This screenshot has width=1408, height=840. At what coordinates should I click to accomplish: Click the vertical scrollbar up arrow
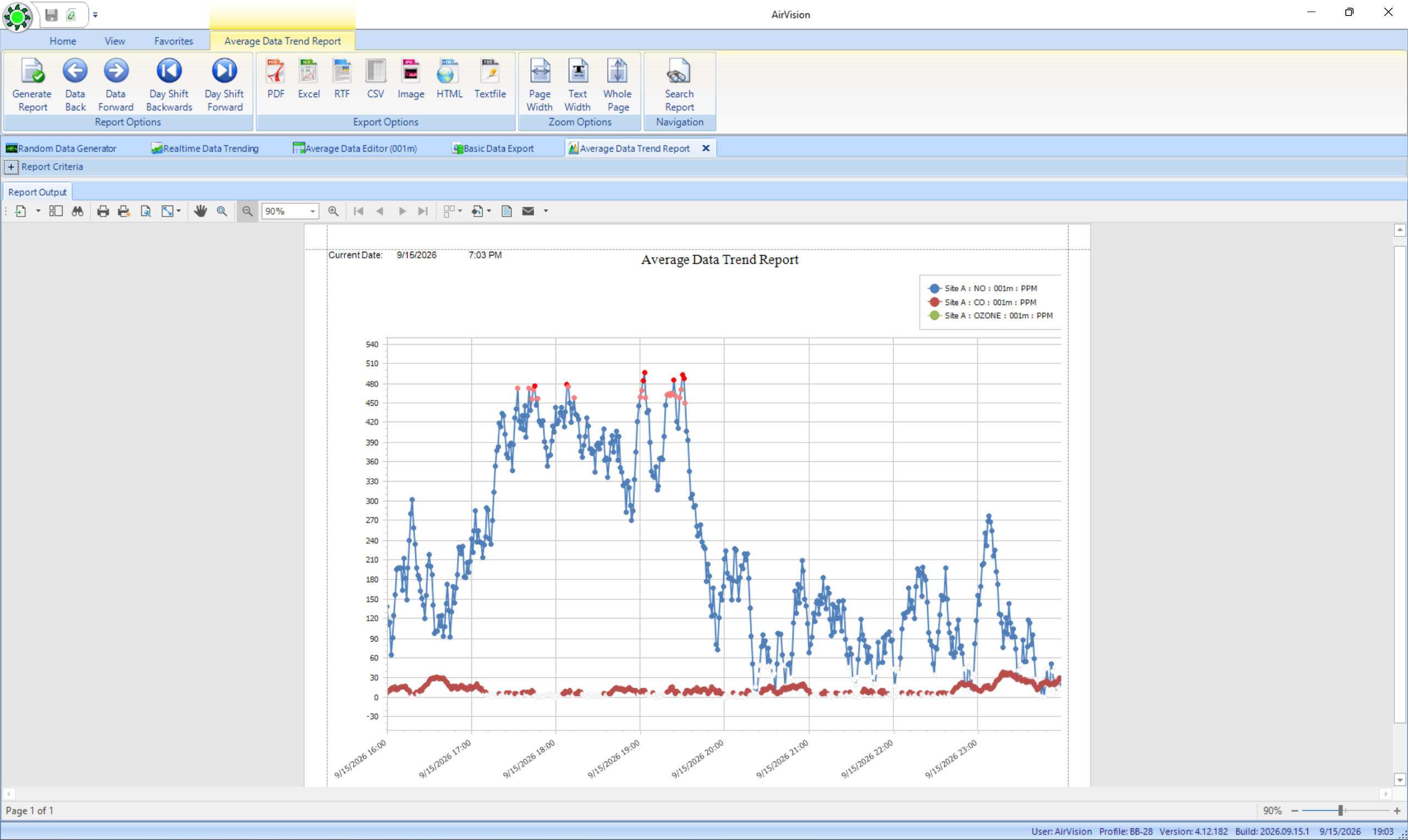click(x=1400, y=230)
